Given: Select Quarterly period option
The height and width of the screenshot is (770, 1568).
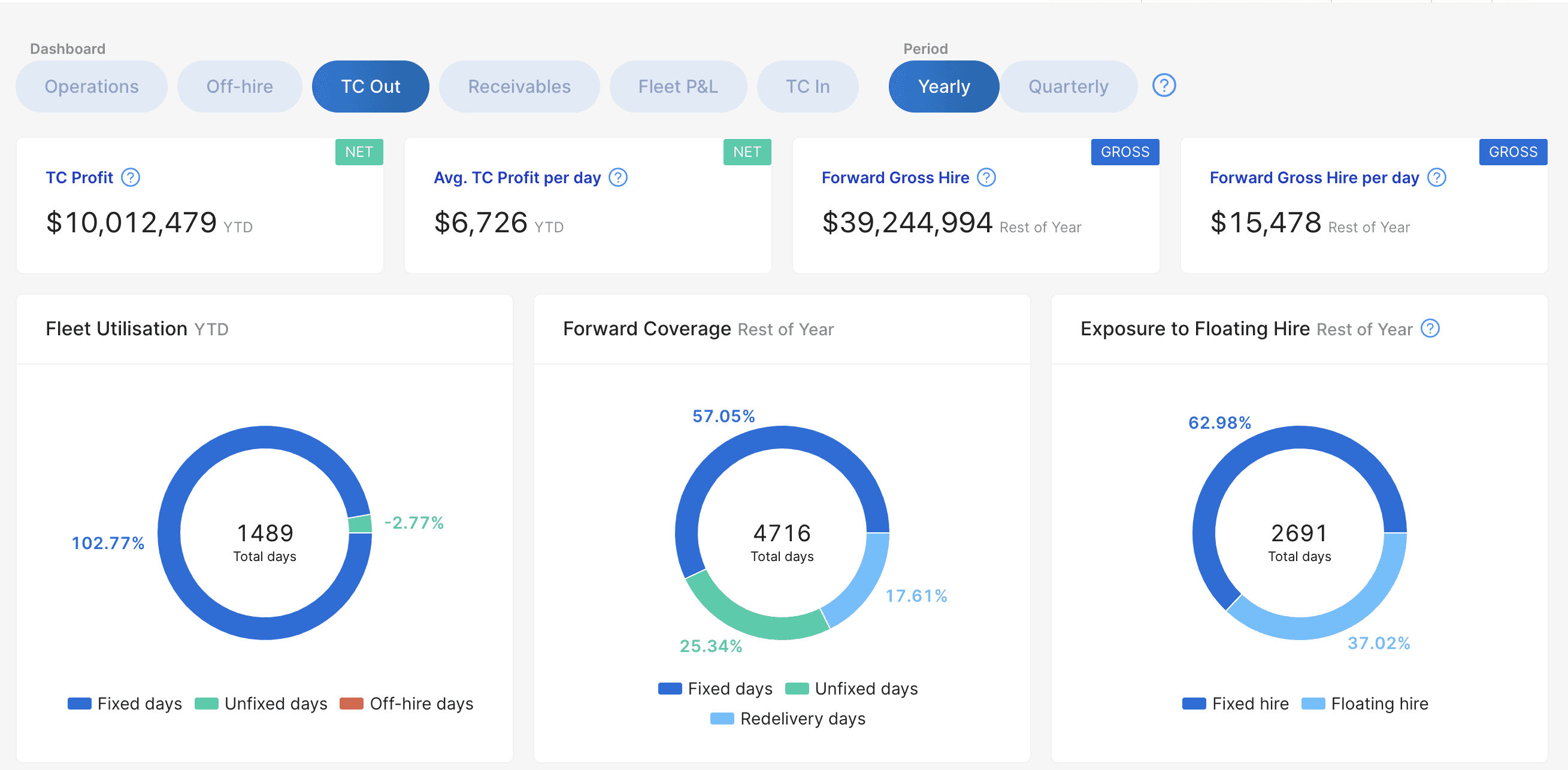Looking at the screenshot, I should (1068, 86).
